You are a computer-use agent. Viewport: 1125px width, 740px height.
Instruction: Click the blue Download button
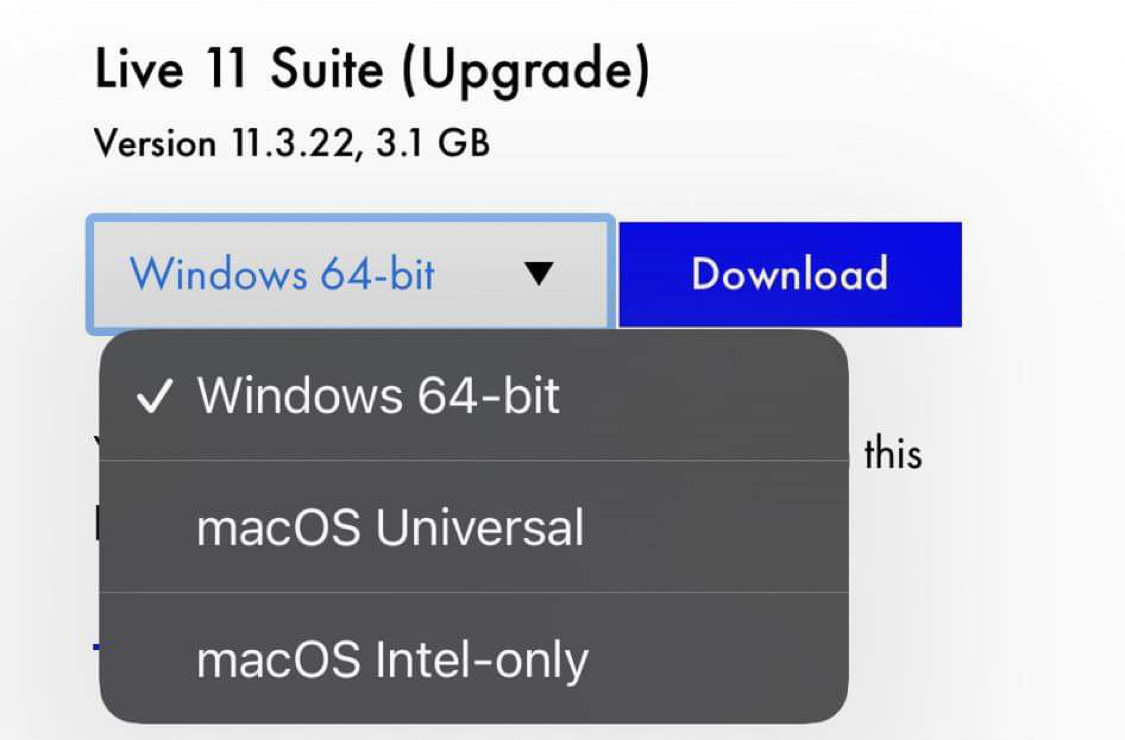(x=790, y=275)
